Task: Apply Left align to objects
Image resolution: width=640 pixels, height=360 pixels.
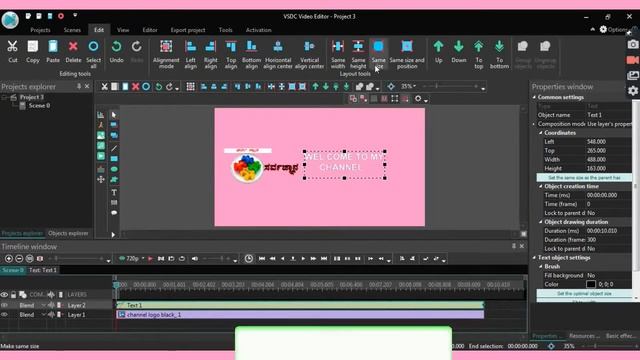Action: tap(191, 54)
